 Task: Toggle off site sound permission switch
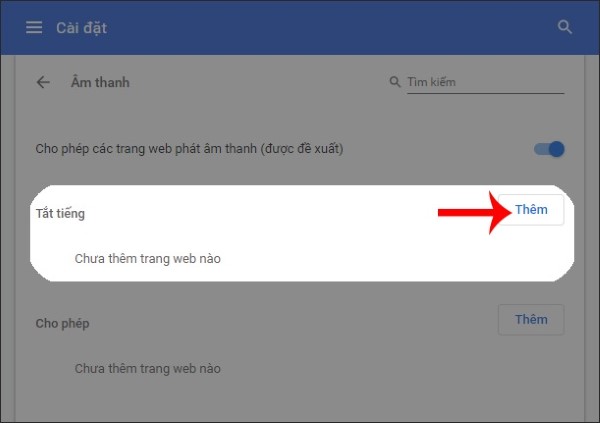point(549,149)
